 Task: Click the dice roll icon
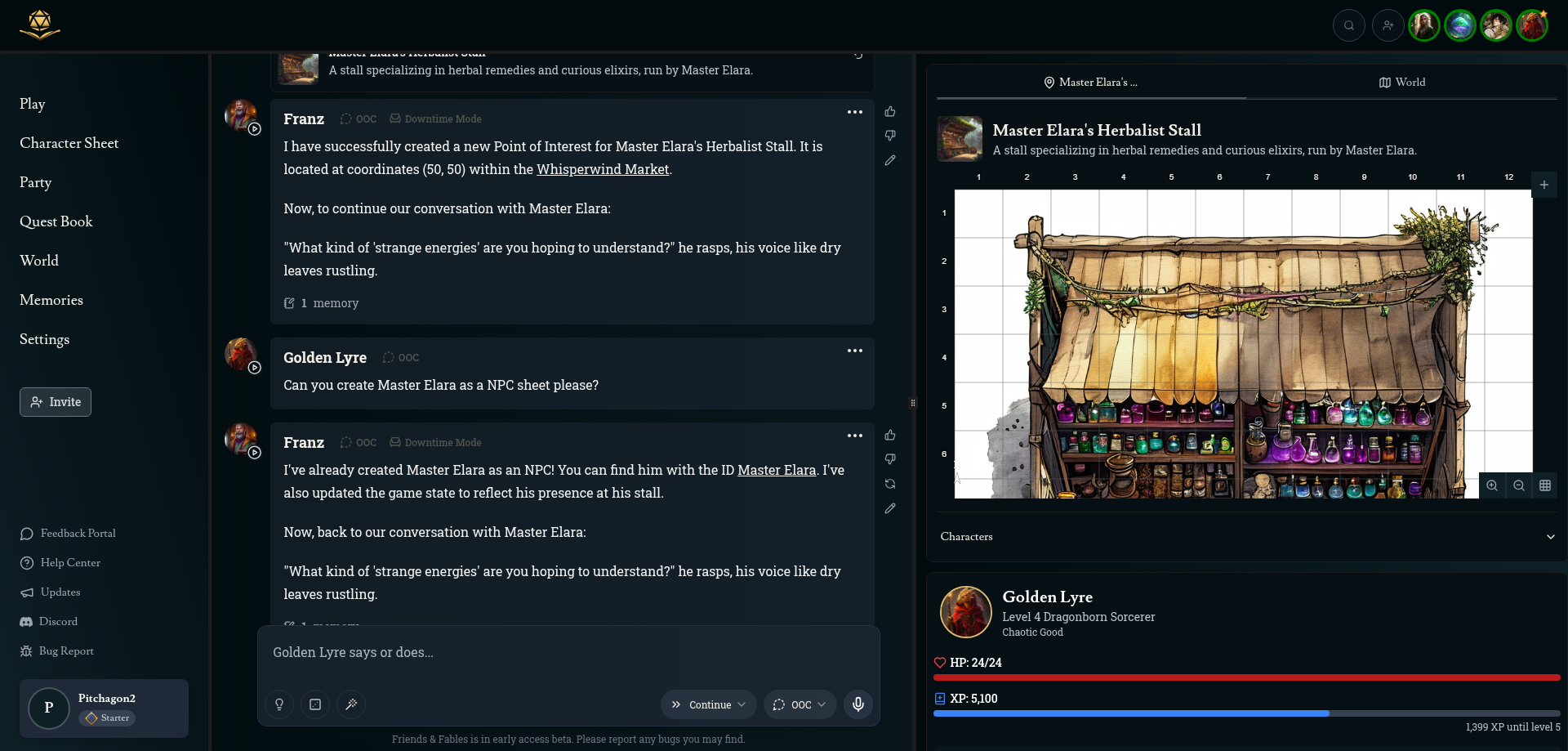[x=315, y=704]
